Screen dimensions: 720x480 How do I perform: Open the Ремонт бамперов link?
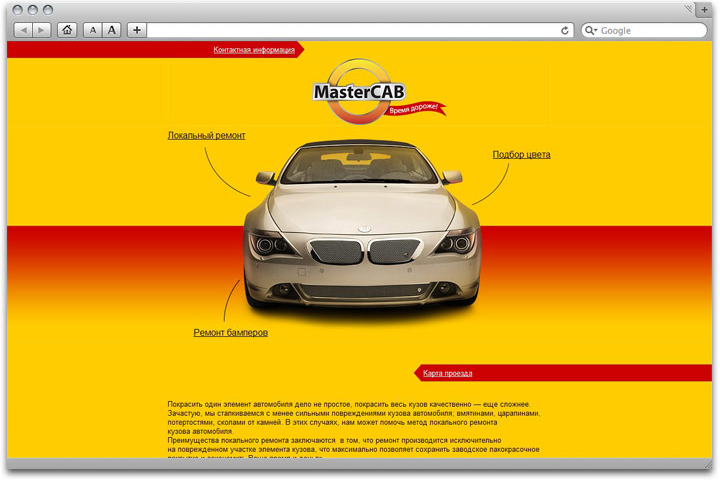click(231, 332)
